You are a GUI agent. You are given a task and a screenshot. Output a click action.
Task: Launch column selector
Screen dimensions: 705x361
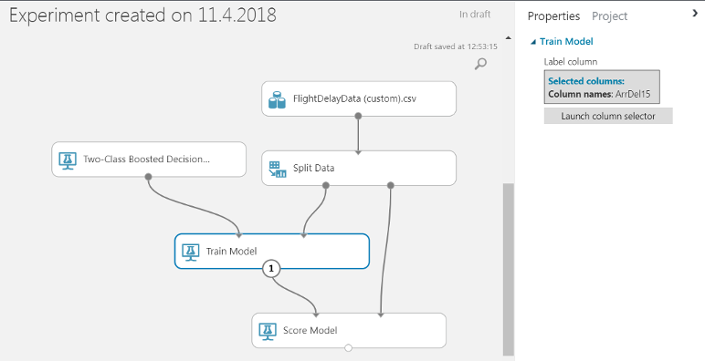point(608,116)
